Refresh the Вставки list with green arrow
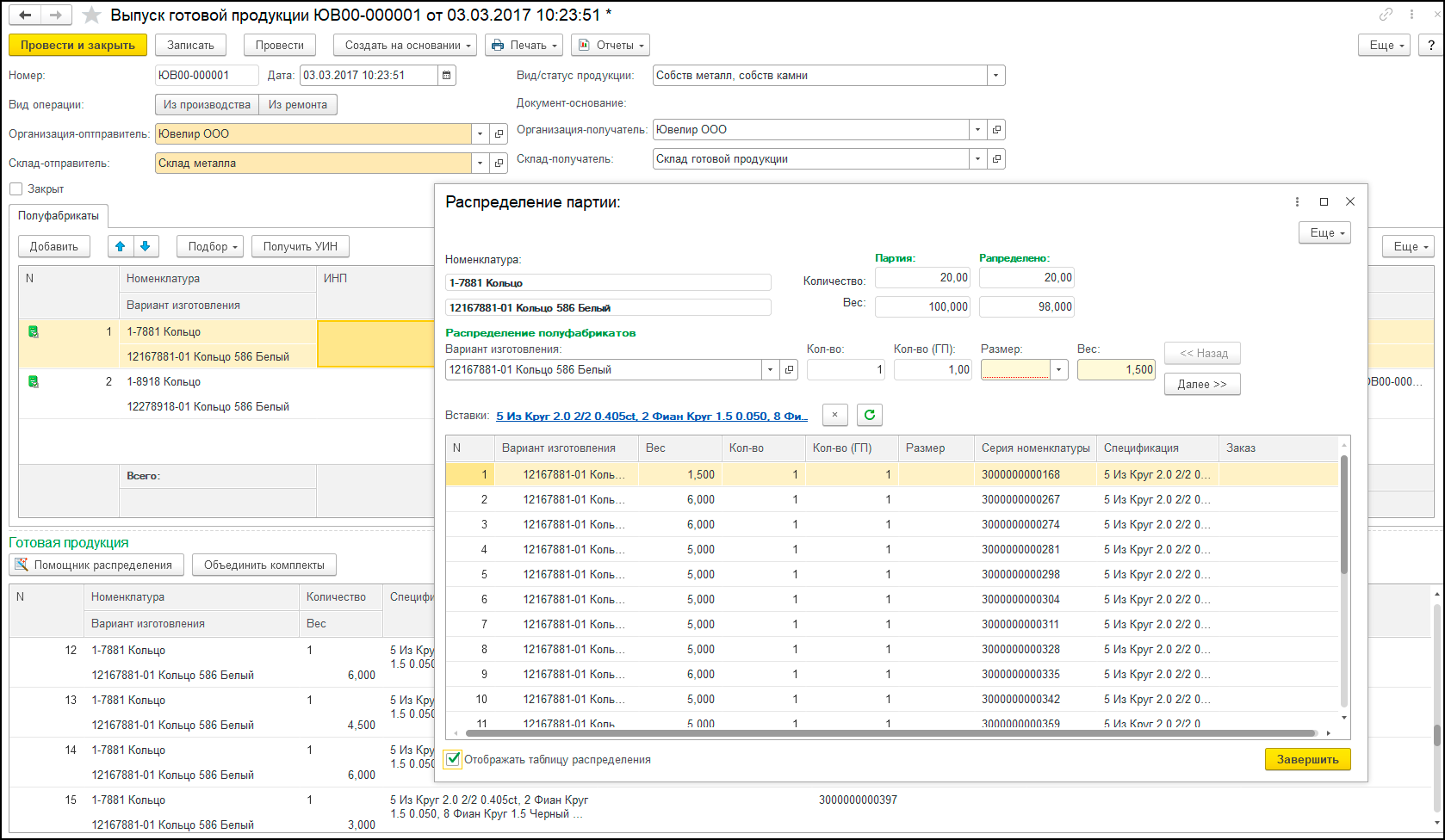 [870, 416]
